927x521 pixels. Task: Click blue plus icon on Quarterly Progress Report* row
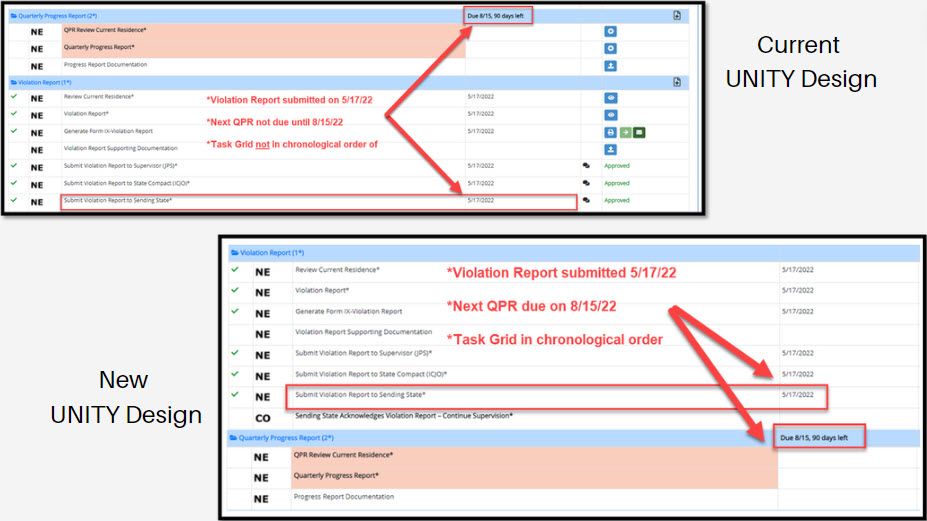coord(611,48)
